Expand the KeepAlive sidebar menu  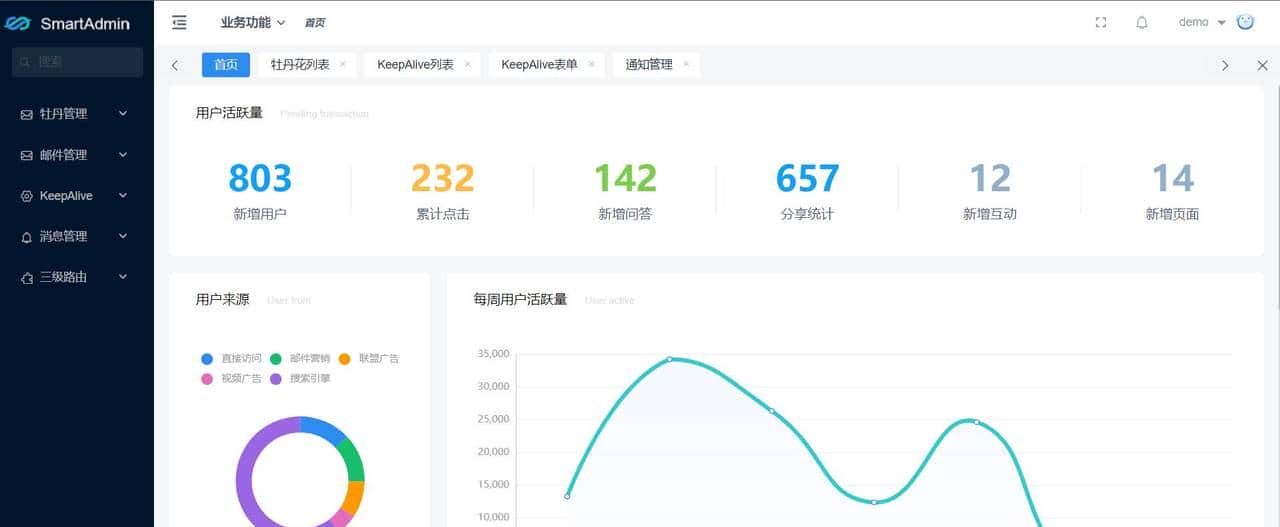point(77,196)
